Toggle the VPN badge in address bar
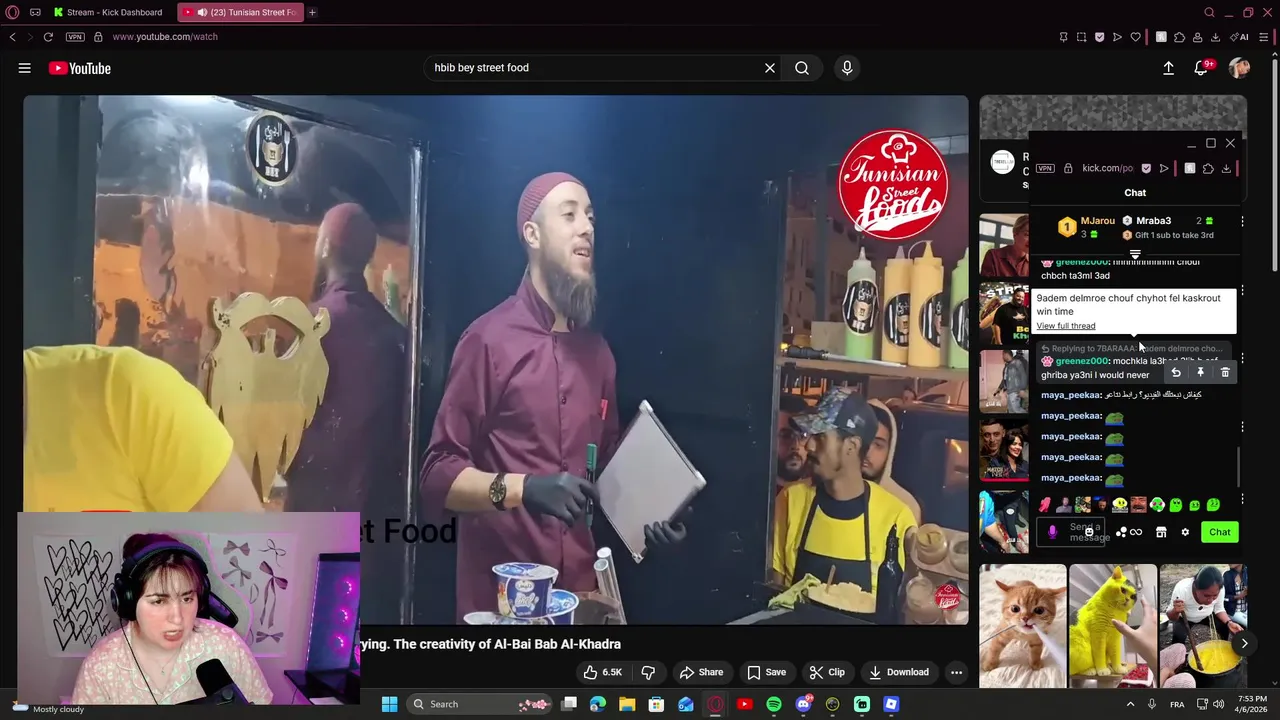 (x=75, y=37)
